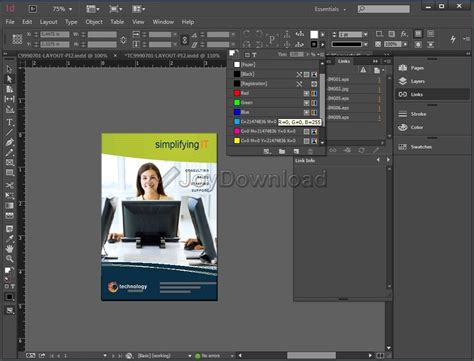Select the Line tool
The image size is (474, 361).
(x=9, y=132)
